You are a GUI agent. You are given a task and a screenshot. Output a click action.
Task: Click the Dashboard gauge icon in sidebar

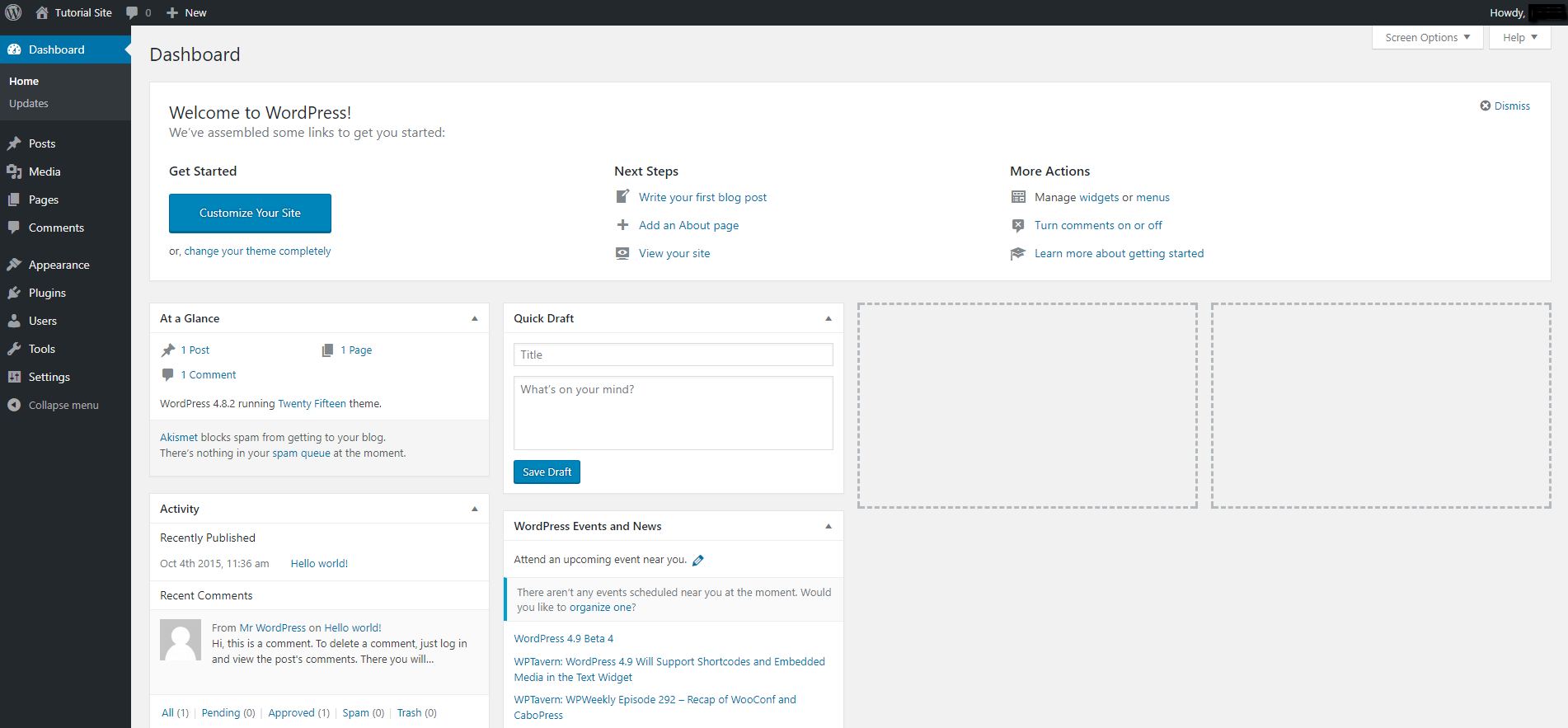pyautogui.click(x=14, y=49)
